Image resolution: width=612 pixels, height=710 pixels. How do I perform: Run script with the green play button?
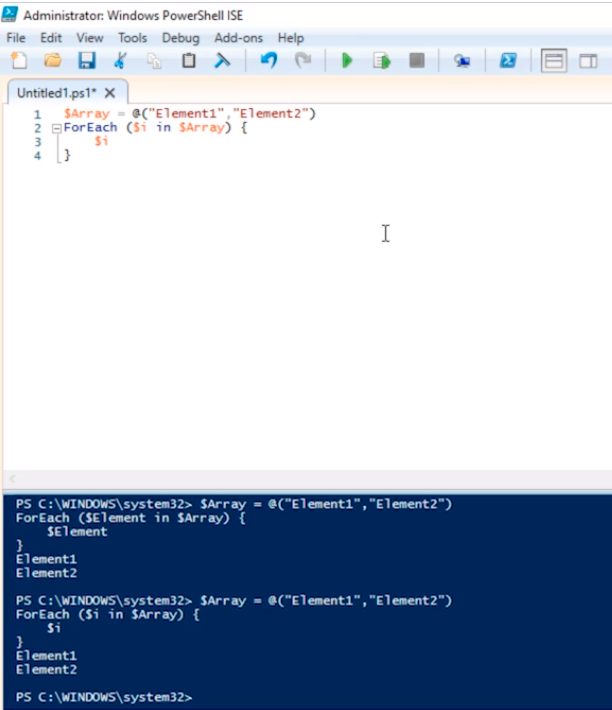347,61
